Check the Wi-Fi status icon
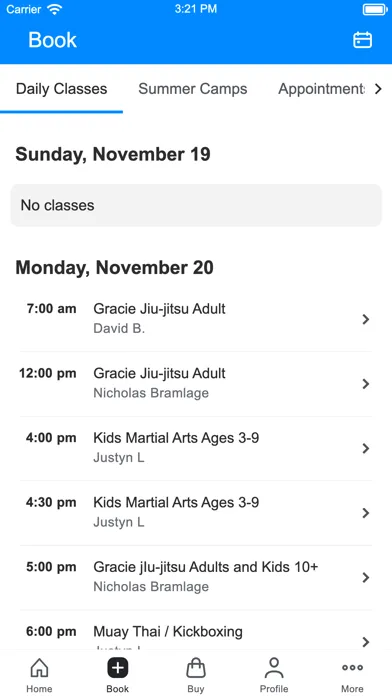The height and width of the screenshot is (696, 392). pyautogui.click(x=55, y=9)
